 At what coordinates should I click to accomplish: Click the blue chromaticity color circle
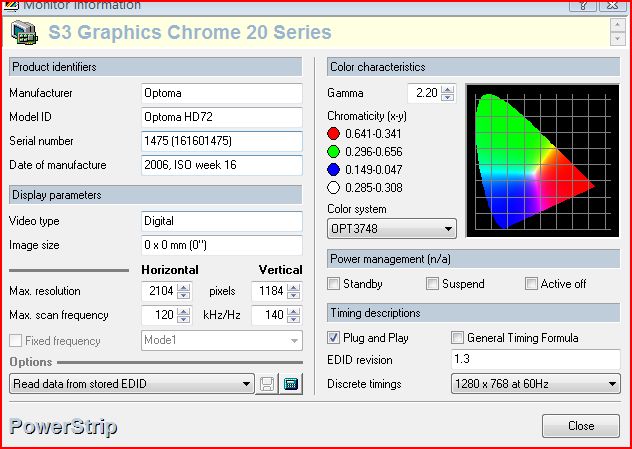coord(333,170)
